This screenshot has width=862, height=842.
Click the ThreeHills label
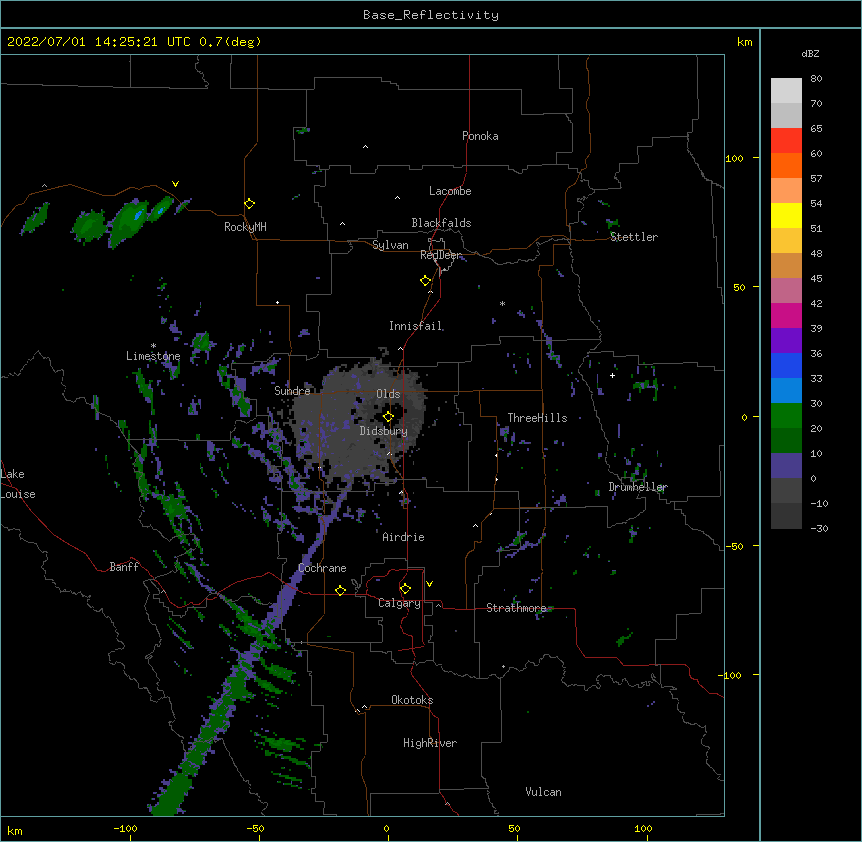tap(537, 418)
